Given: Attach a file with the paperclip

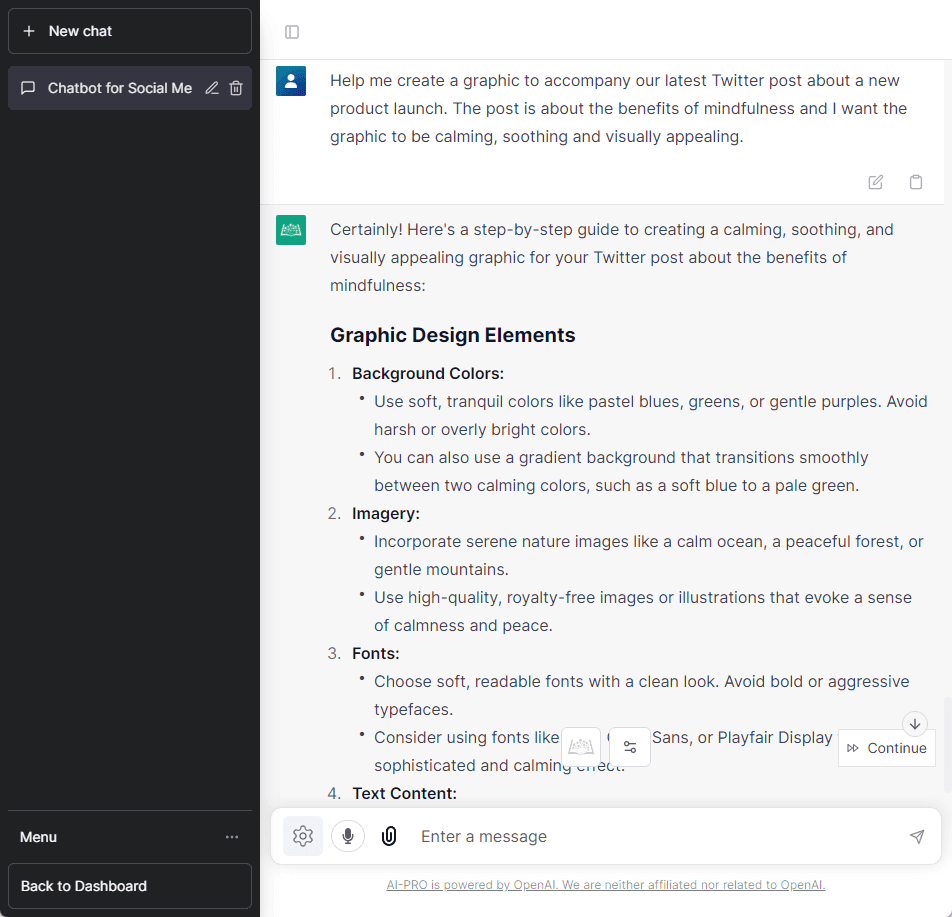Looking at the screenshot, I should [389, 836].
